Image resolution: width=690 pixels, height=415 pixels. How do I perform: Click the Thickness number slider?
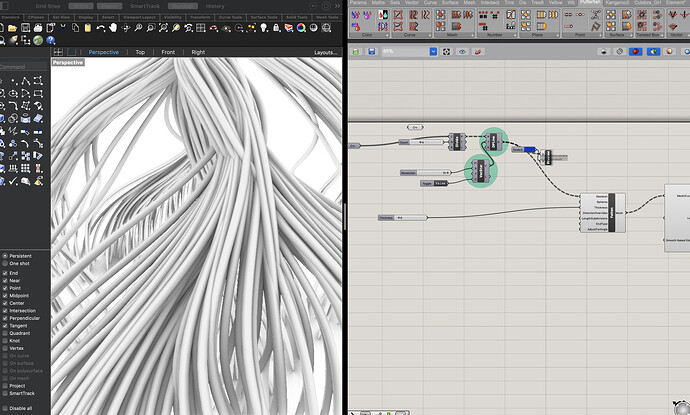pyautogui.click(x=401, y=217)
